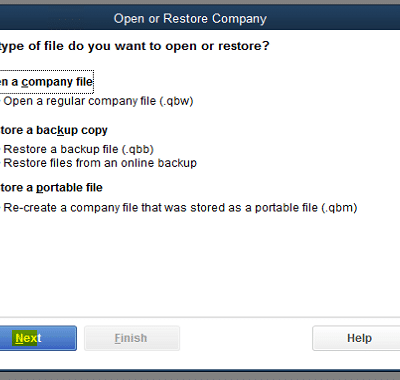The width and height of the screenshot is (400, 380).
Task: Select the "Open a company file" option
Action: (x=46, y=82)
